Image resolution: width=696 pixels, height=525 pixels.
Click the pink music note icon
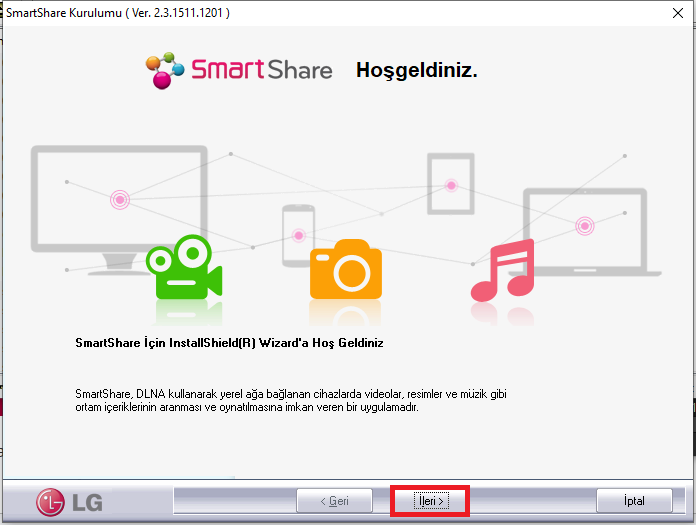(x=502, y=270)
